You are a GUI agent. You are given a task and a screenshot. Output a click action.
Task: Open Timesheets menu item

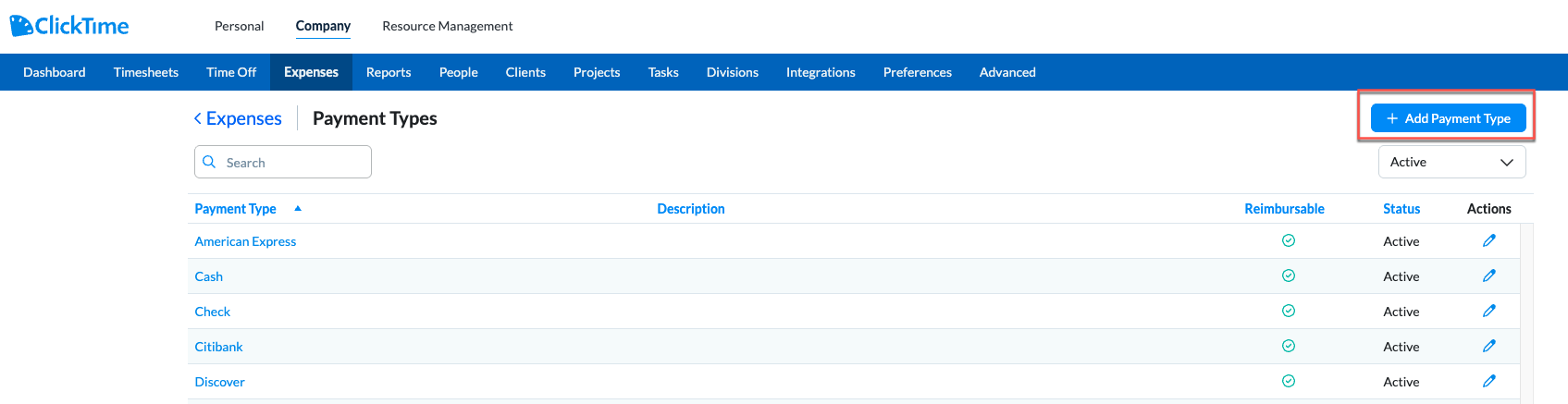(146, 72)
